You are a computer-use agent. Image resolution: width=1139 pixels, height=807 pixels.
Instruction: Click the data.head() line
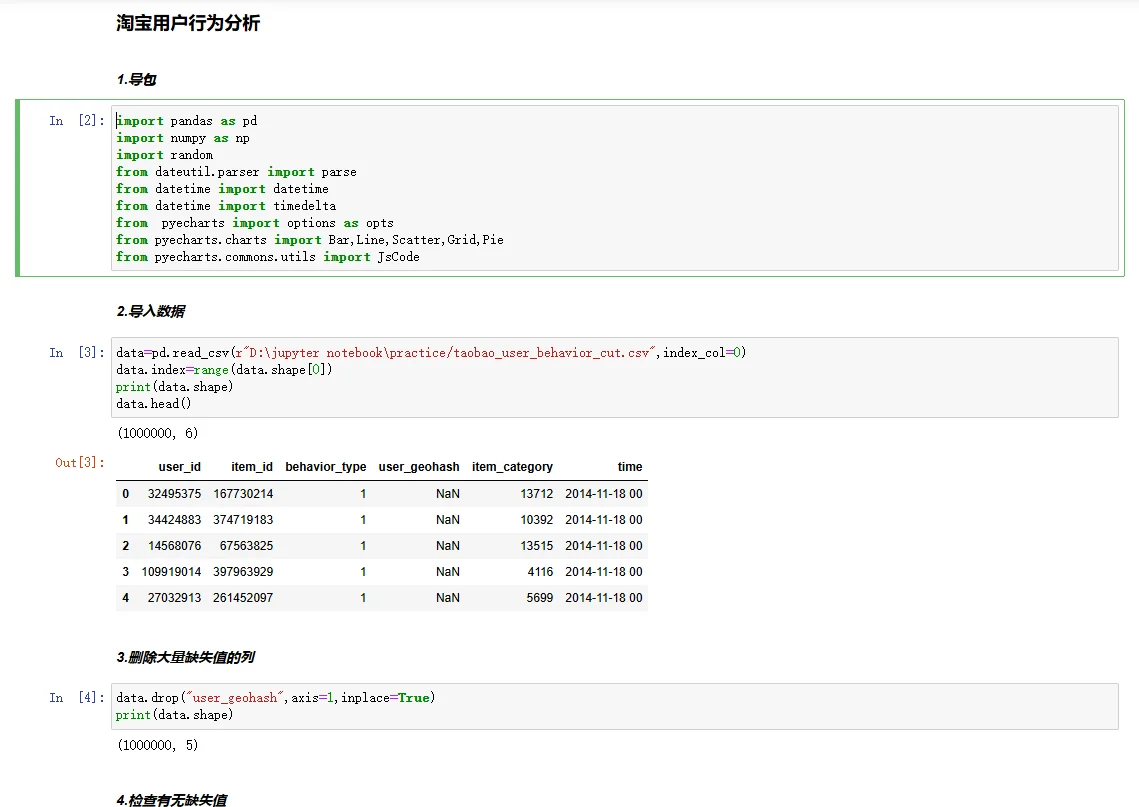pos(154,404)
